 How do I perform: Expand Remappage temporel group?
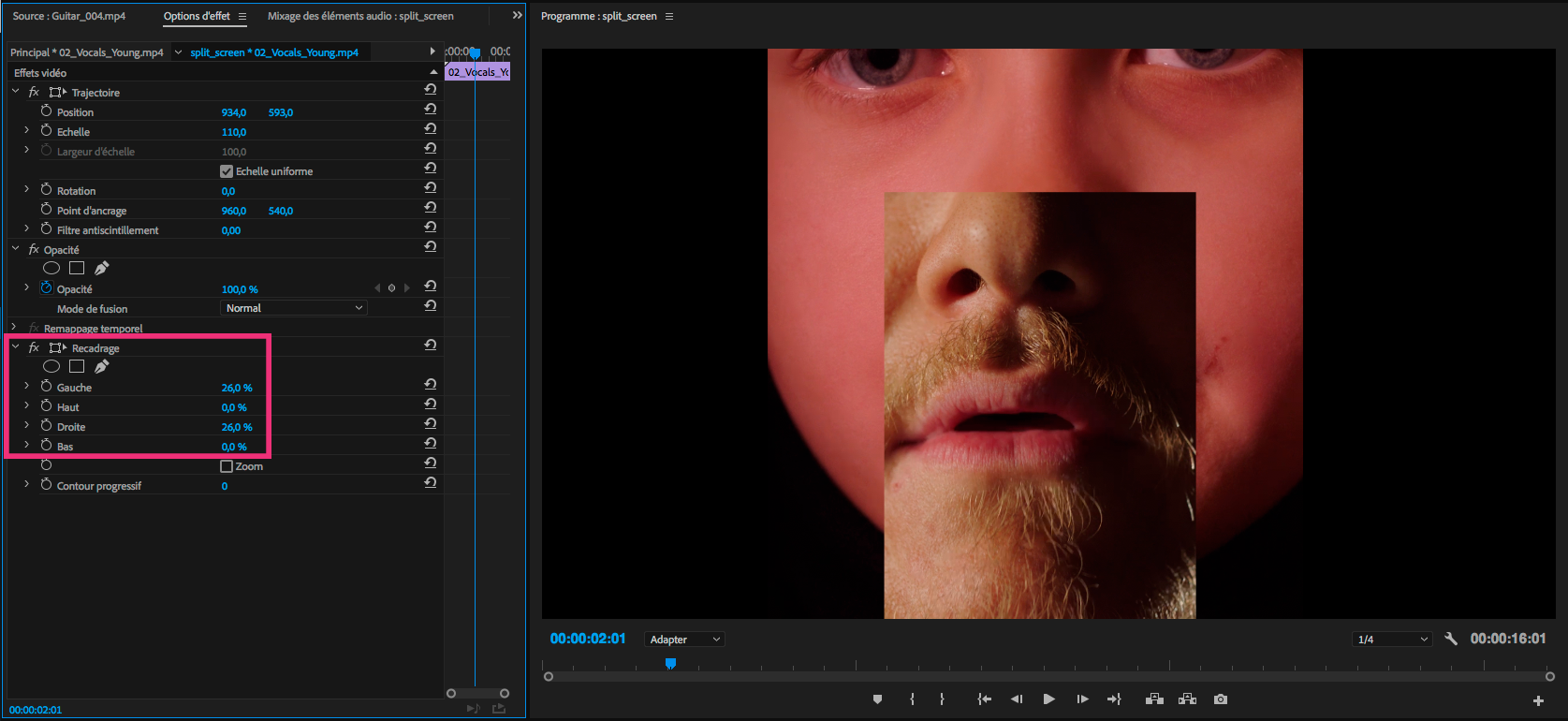point(15,328)
